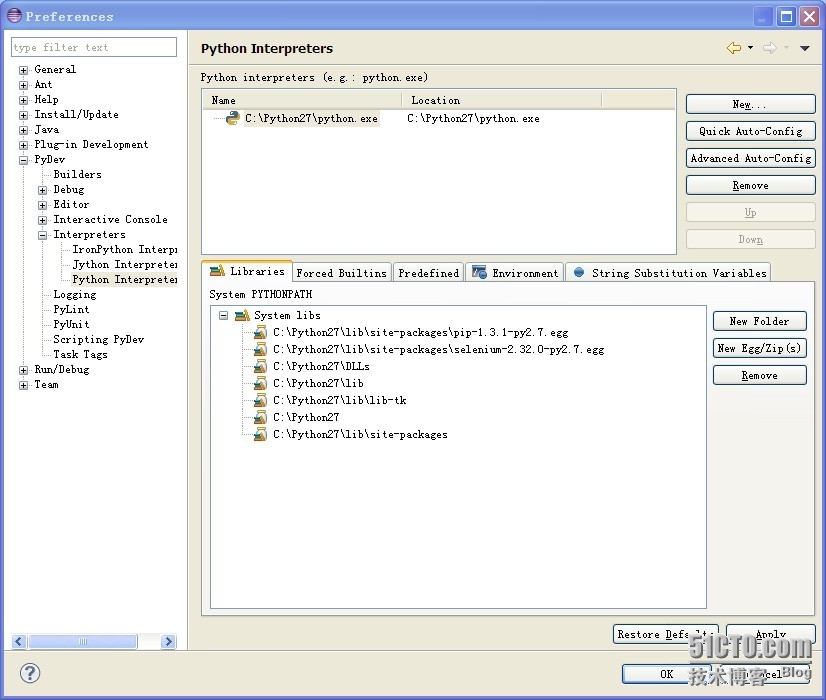Expand the Install/Update node

pos(23,115)
